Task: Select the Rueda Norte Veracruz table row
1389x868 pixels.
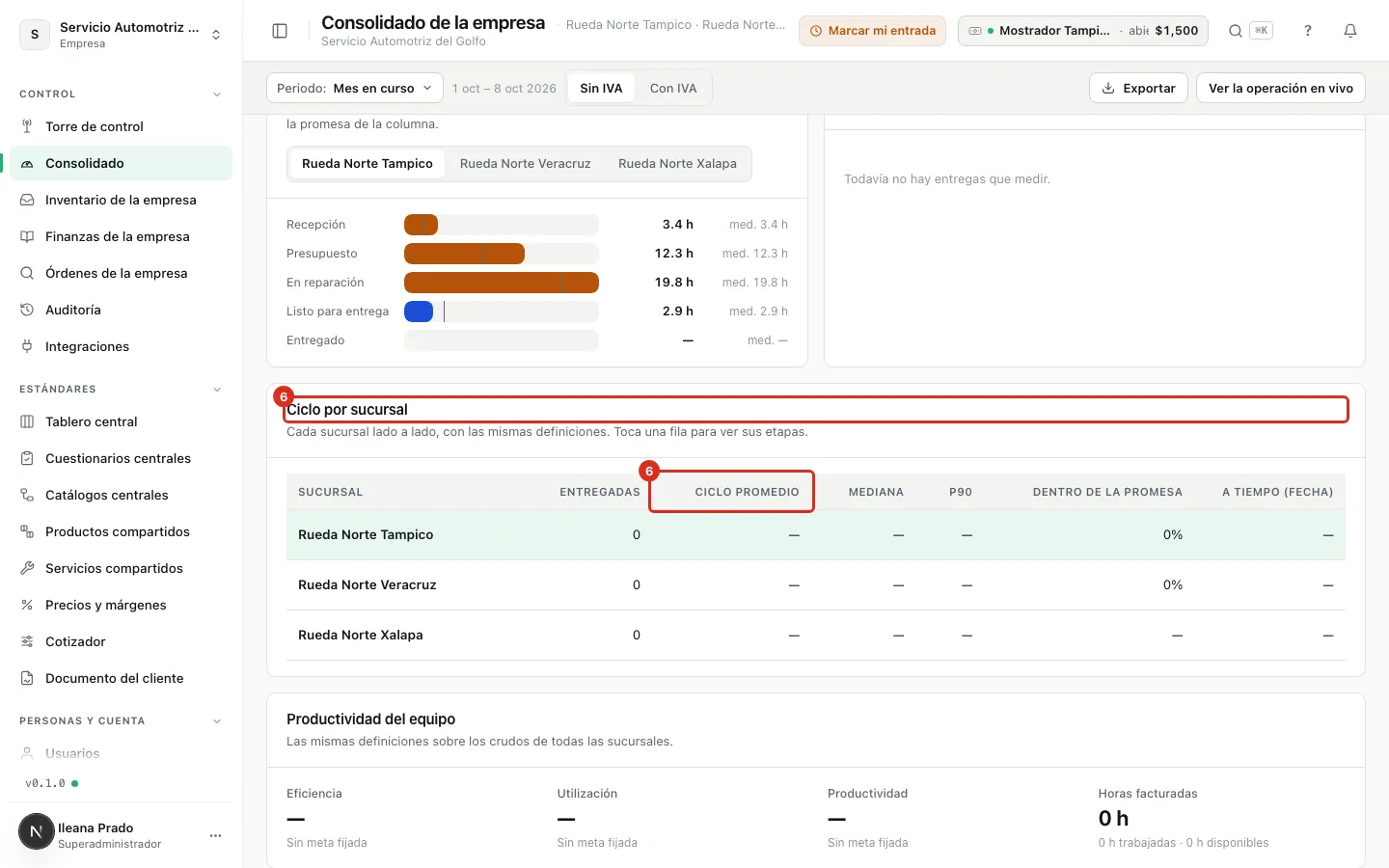Action: click(x=816, y=585)
